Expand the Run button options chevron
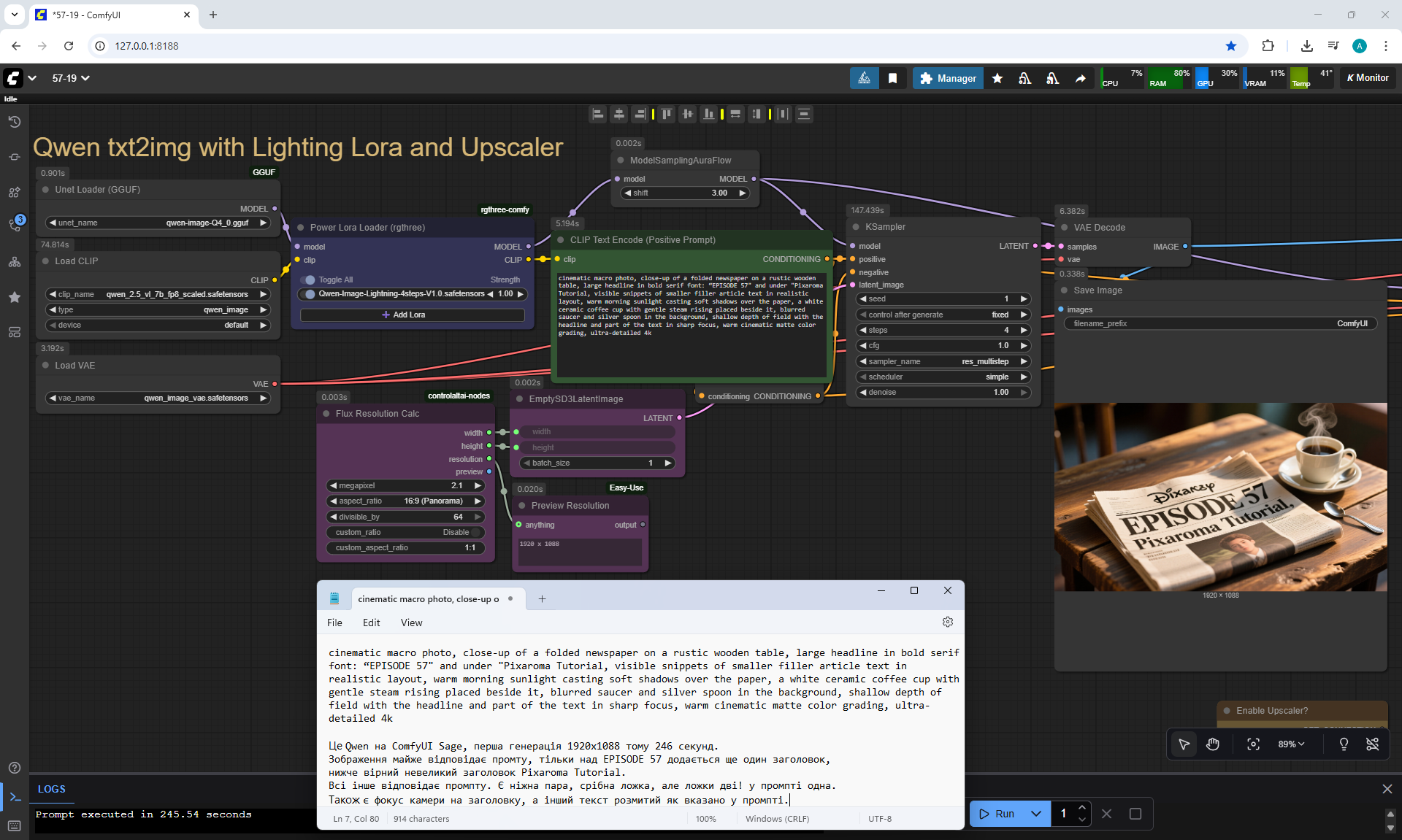This screenshot has width=1402, height=840. pyautogui.click(x=1035, y=814)
